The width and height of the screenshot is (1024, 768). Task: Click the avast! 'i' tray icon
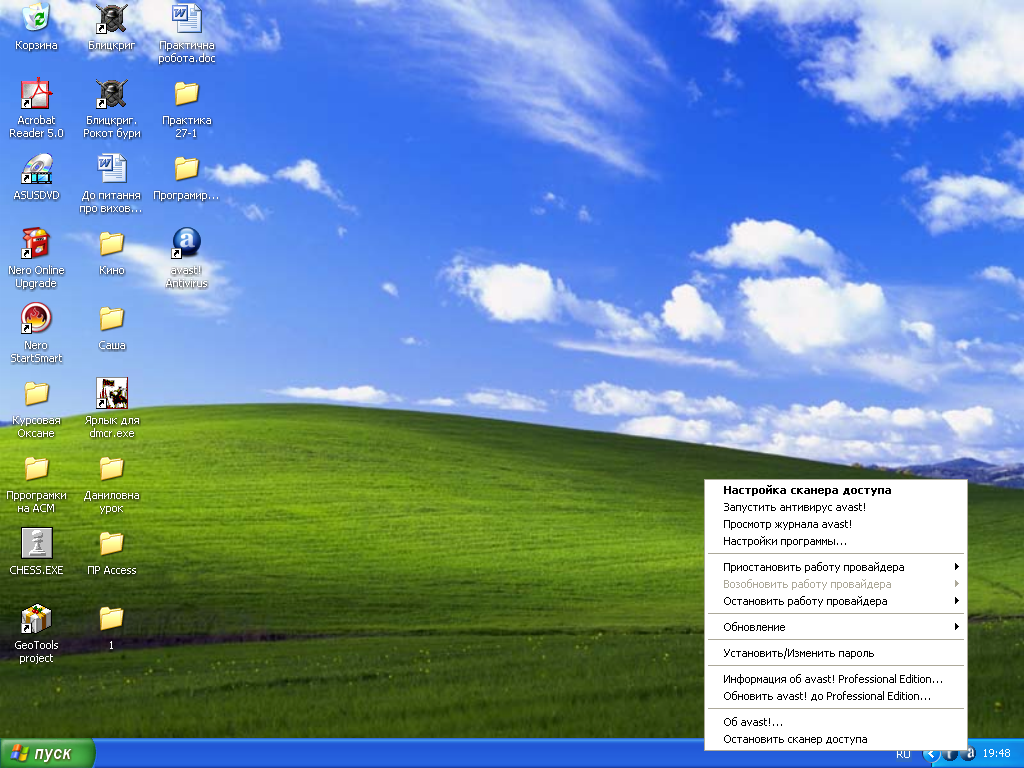click(950, 754)
